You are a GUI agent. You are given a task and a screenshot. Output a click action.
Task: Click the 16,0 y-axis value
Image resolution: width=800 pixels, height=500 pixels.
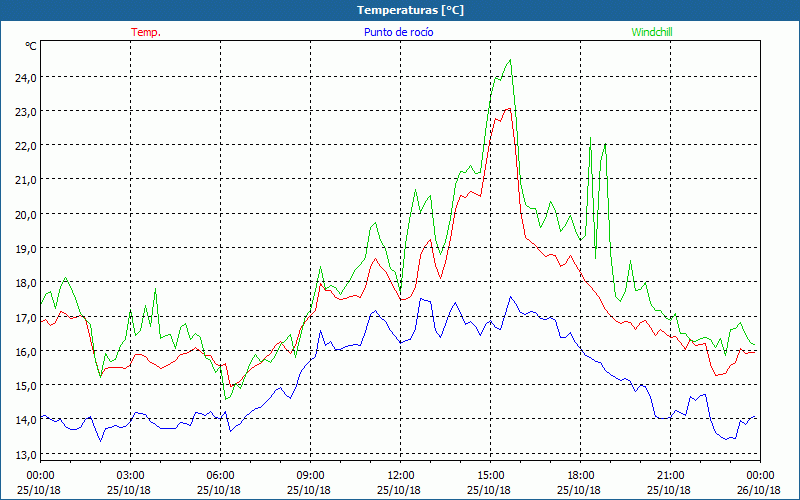pyautogui.click(x=26, y=352)
